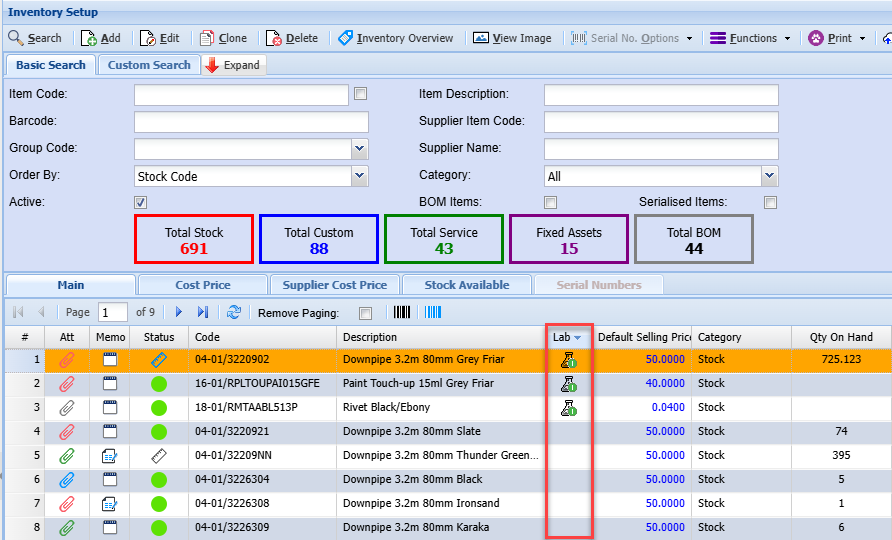Click the lab flask icon in row 1
Viewport: 892px width, 540px height.
point(568,360)
